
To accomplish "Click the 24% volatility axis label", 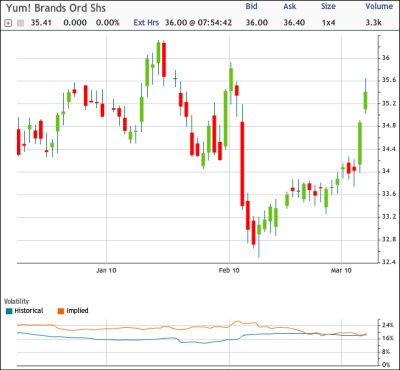I will (387, 325).
